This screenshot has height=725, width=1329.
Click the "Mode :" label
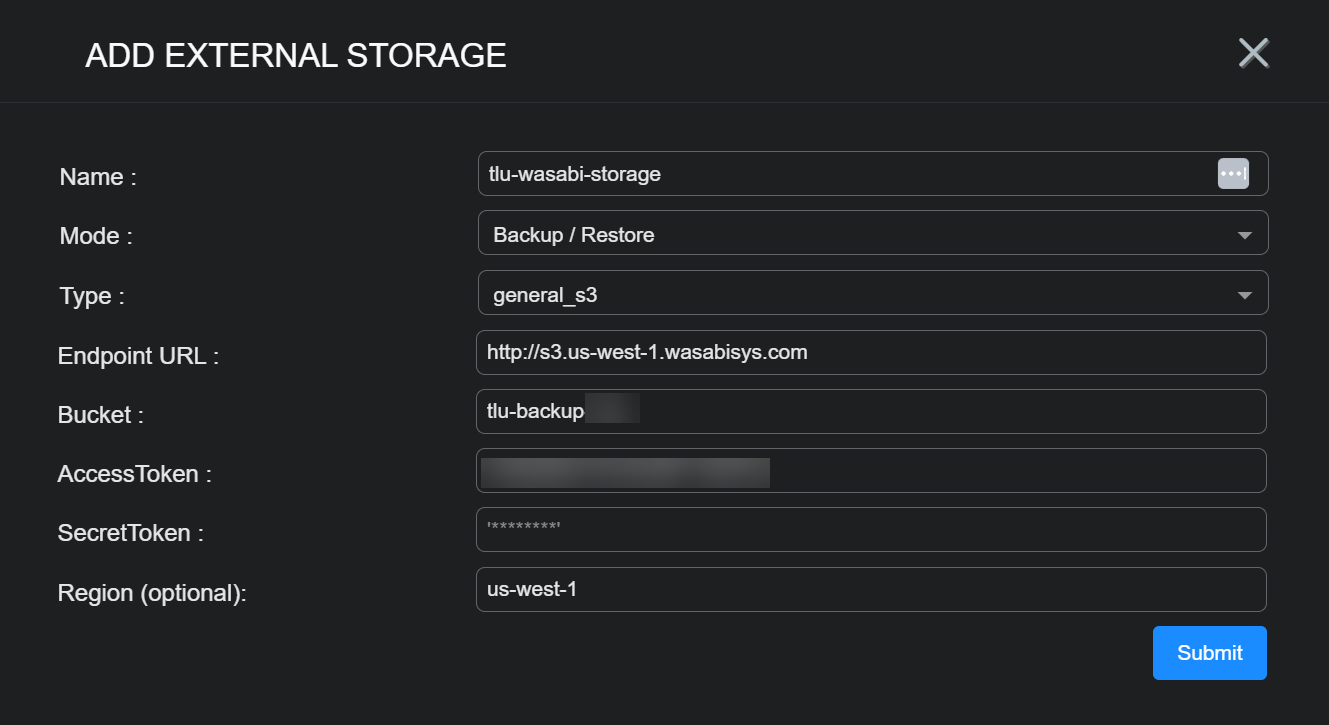96,236
